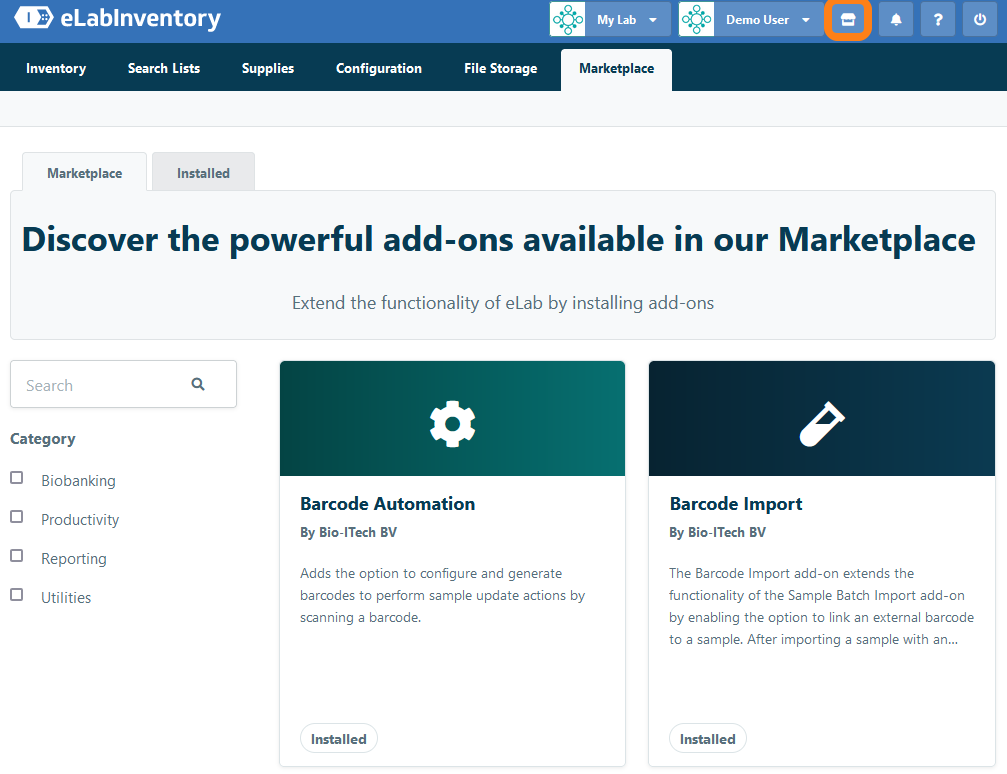This screenshot has width=1007, height=774.
Task: Click into the add-on Search field
Action: pos(100,385)
